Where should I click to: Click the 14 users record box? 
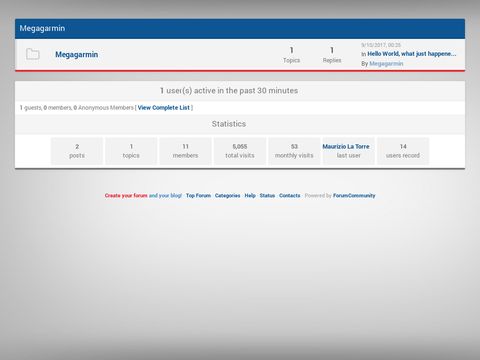coord(403,151)
